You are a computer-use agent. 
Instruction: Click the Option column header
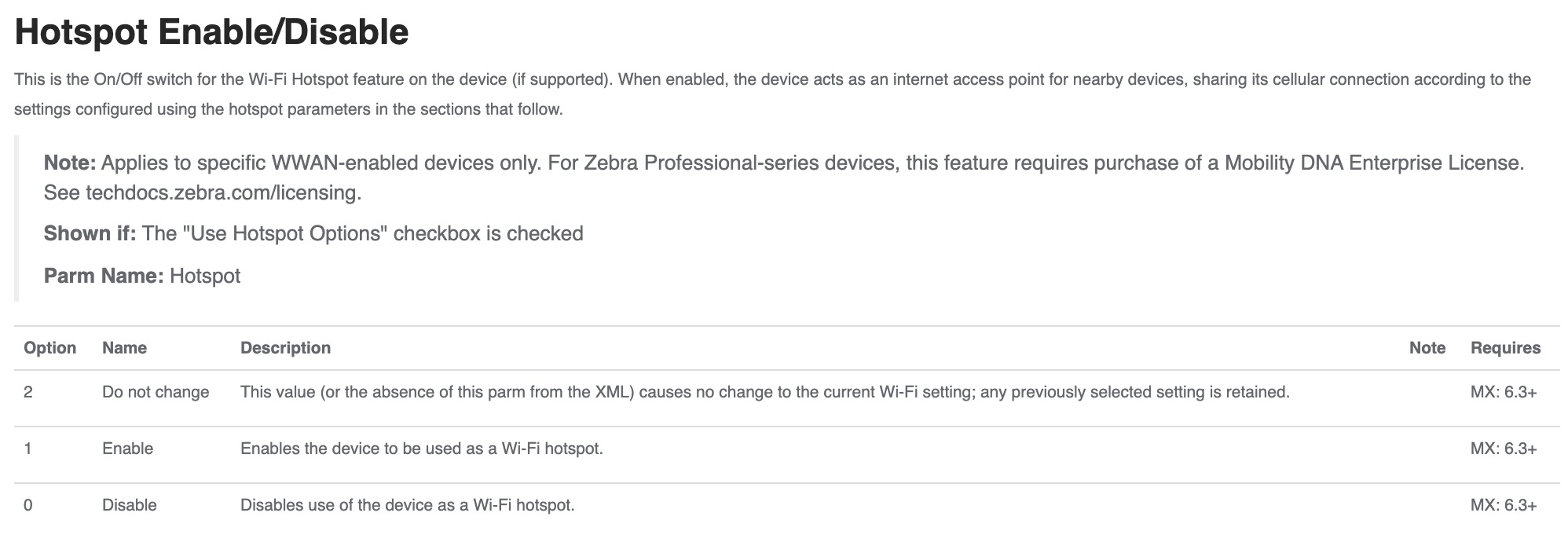point(49,348)
